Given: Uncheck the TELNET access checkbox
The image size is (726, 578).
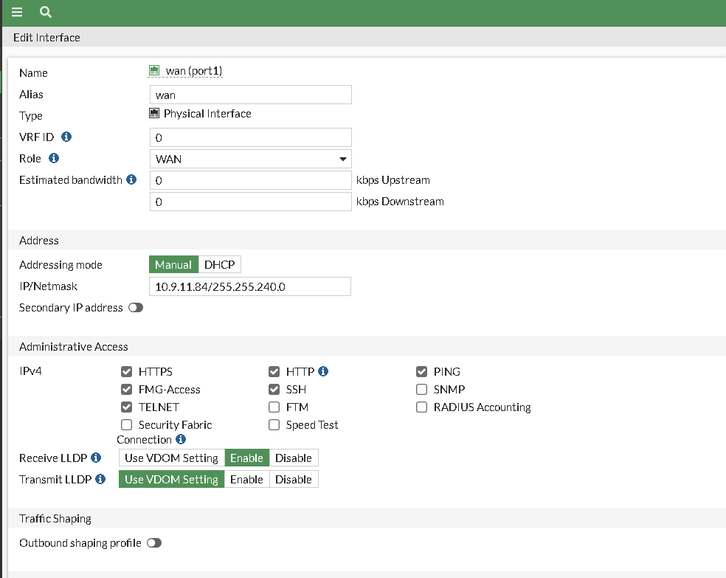Looking at the screenshot, I should (127, 407).
